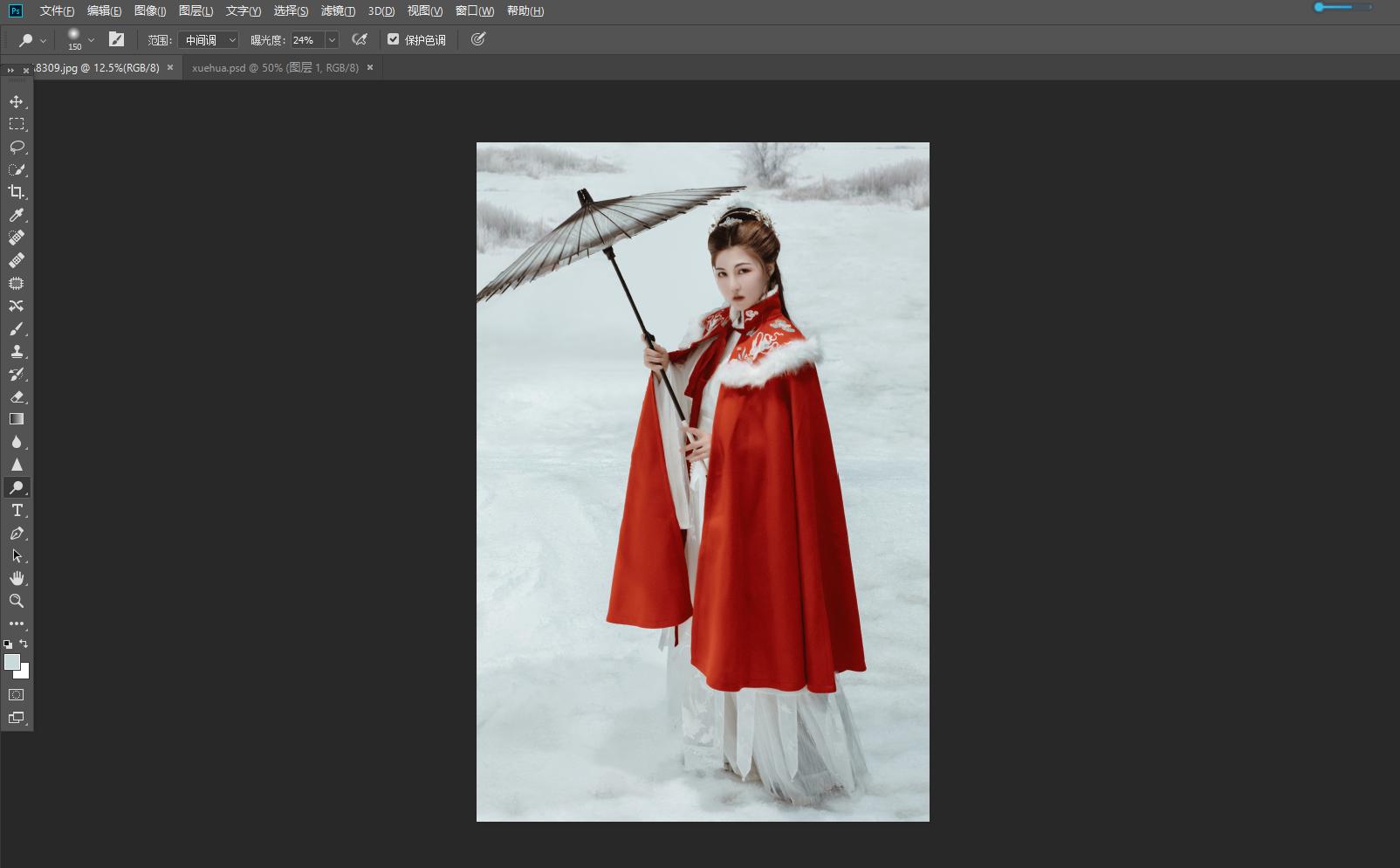Activate the Clone Stamp tool
The image size is (1400, 868).
click(x=17, y=351)
